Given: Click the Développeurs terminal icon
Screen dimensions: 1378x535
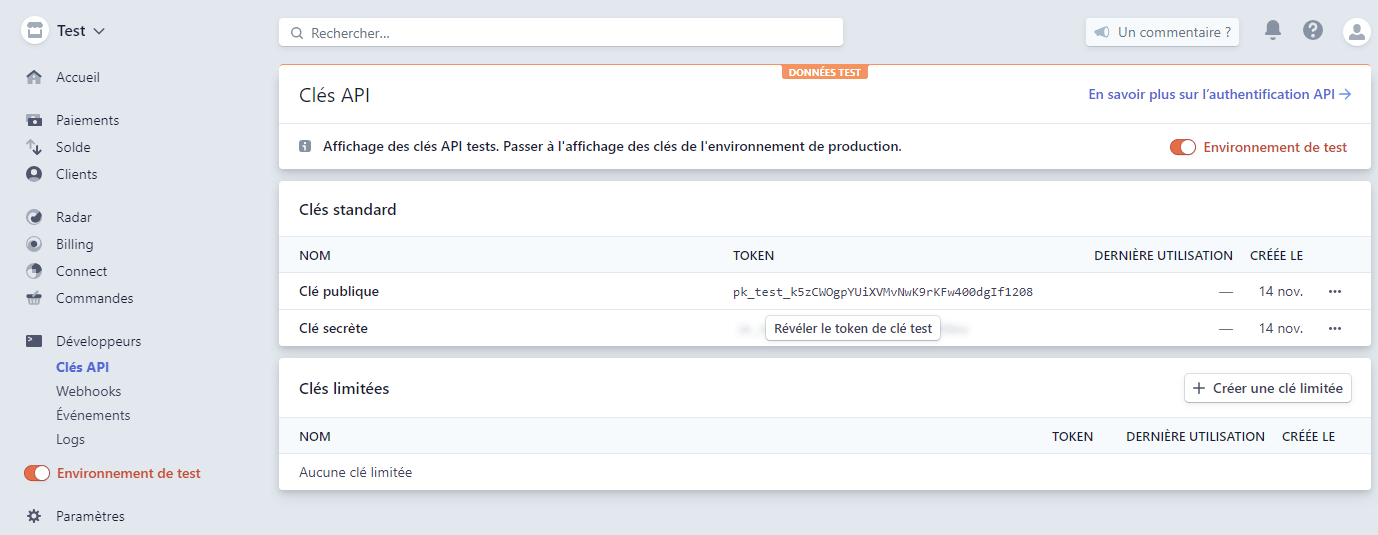Looking at the screenshot, I should 34,341.
